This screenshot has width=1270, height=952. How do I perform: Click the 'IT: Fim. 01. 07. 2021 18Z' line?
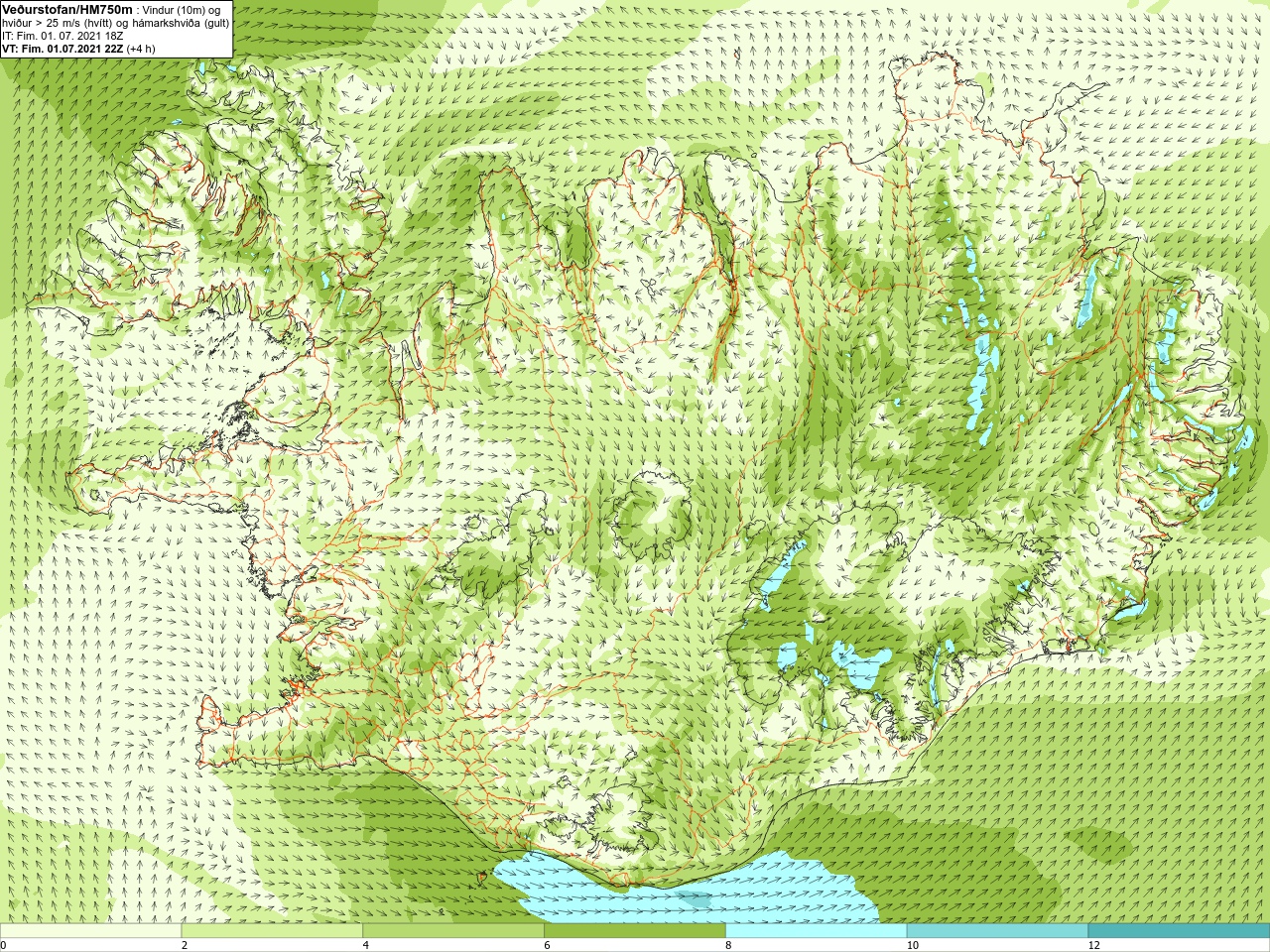click(x=63, y=36)
